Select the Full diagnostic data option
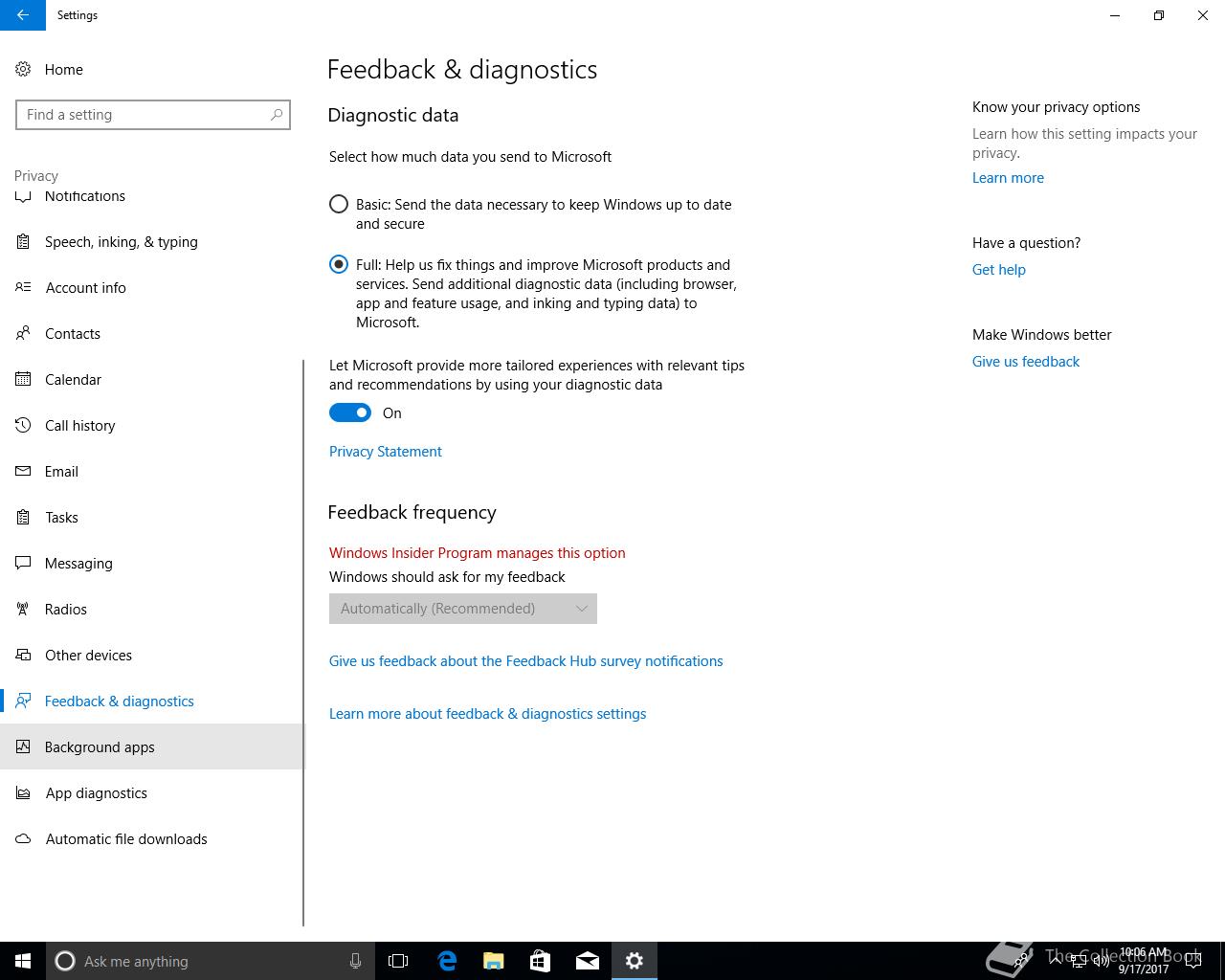 pyautogui.click(x=339, y=264)
